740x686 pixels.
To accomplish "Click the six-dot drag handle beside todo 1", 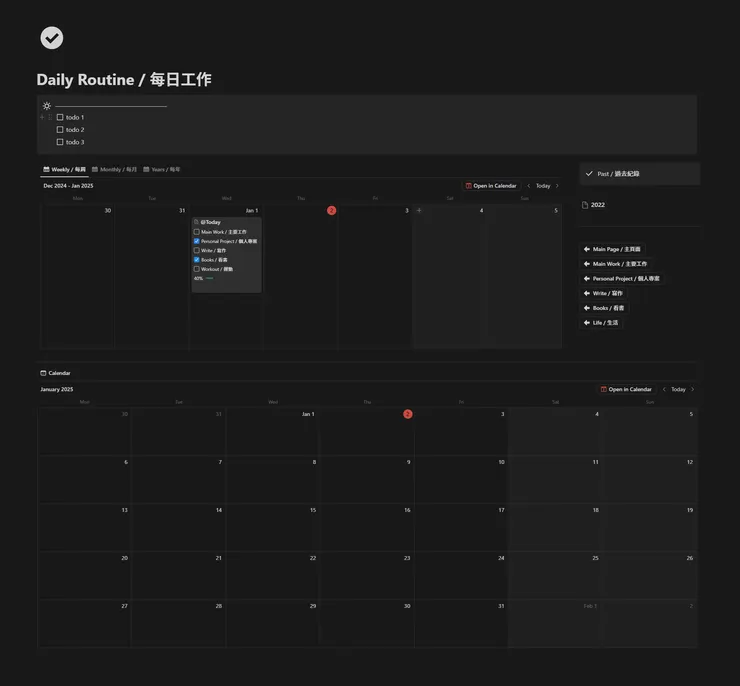I will pos(50,117).
